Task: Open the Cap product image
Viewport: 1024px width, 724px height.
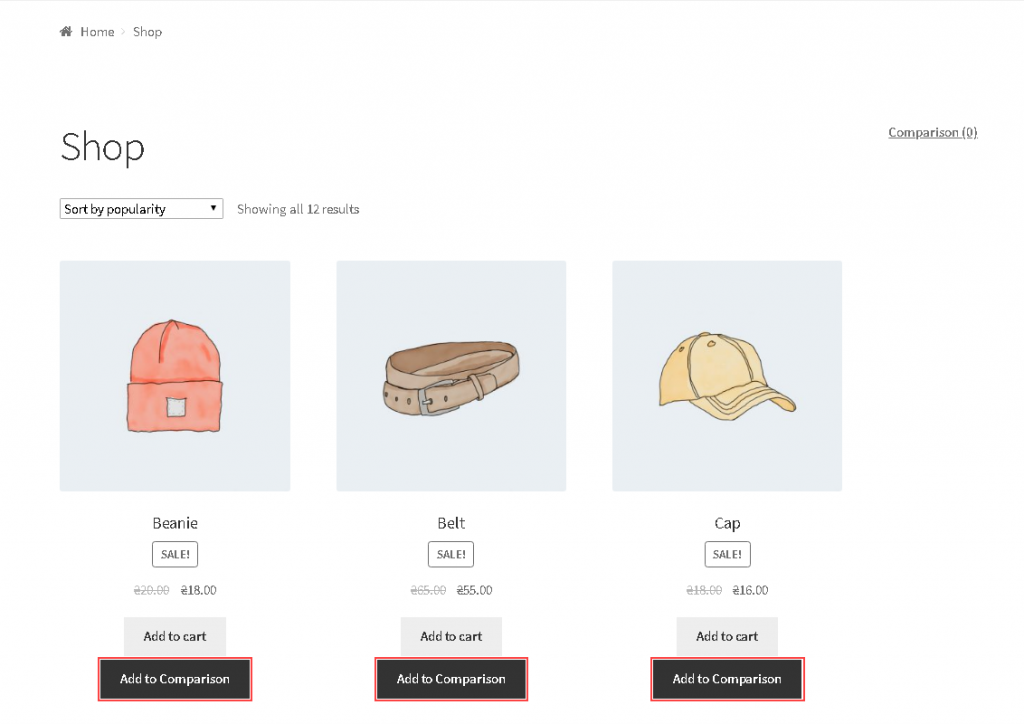Action: (726, 375)
